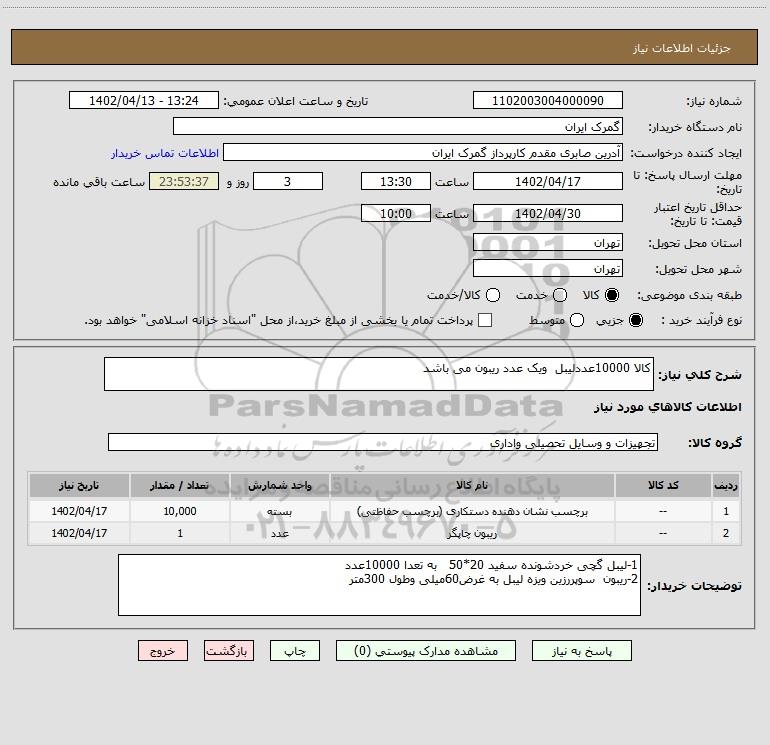
Task: Click the برچسب نشان دهنده دستکاری item cell
Action: [472, 511]
